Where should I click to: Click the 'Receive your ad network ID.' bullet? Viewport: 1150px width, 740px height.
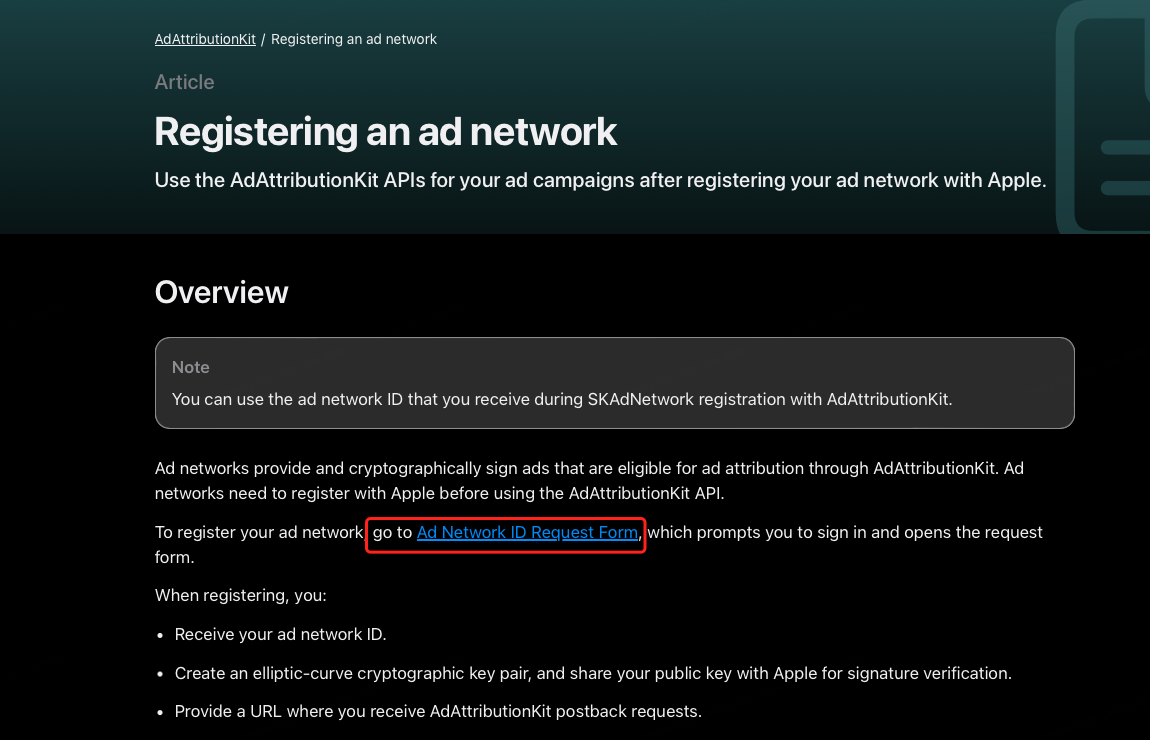[x=280, y=634]
